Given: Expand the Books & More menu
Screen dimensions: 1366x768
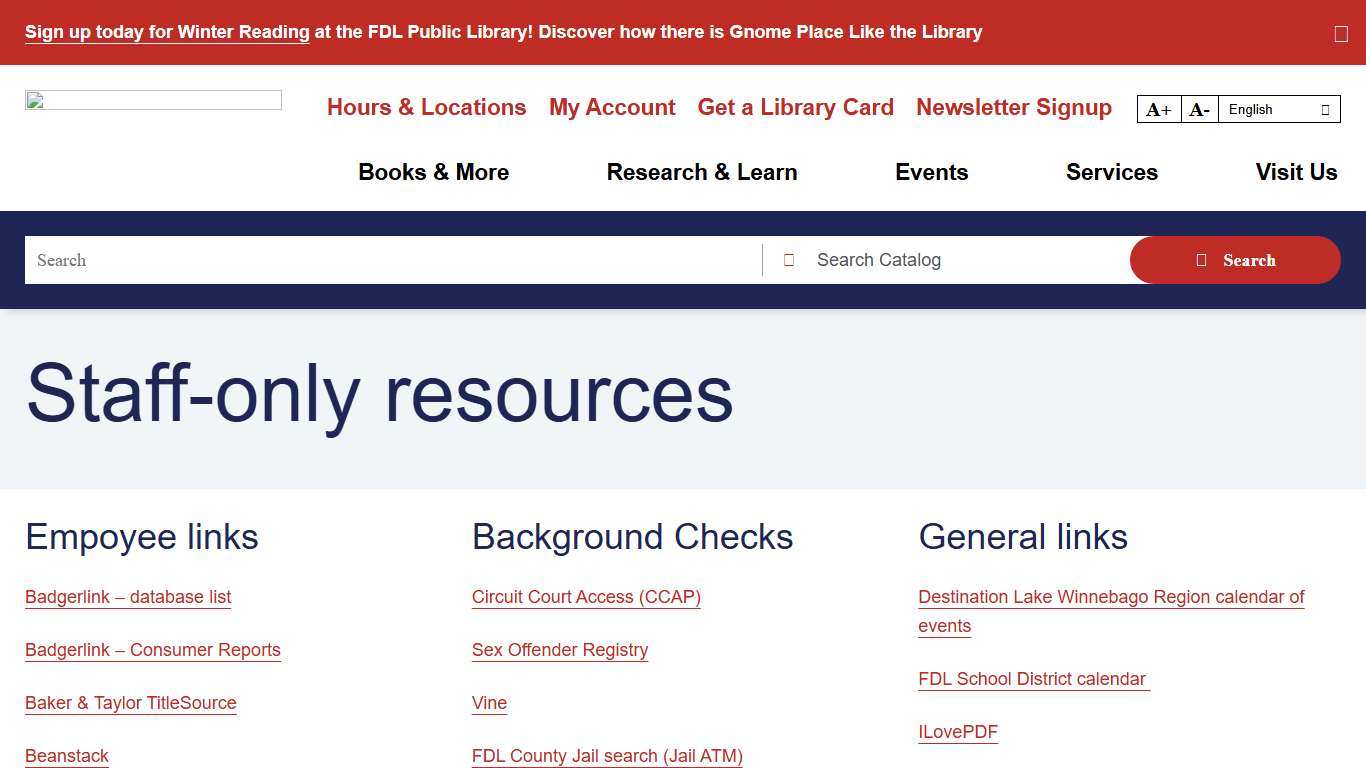Looking at the screenshot, I should pyautogui.click(x=433, y=172).
